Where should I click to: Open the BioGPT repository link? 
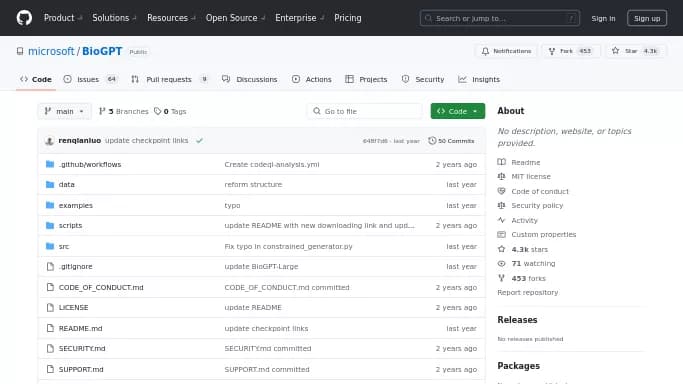pos(102,51)
